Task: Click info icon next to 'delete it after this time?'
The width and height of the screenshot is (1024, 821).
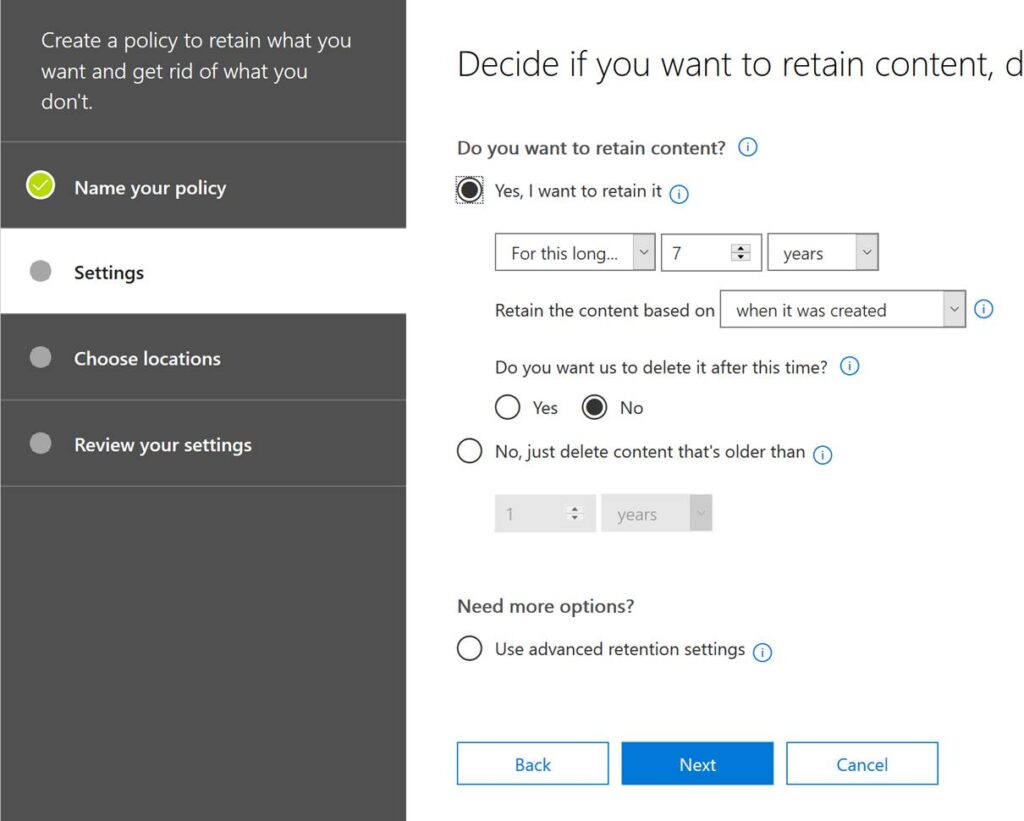Action: coord(849,366)
